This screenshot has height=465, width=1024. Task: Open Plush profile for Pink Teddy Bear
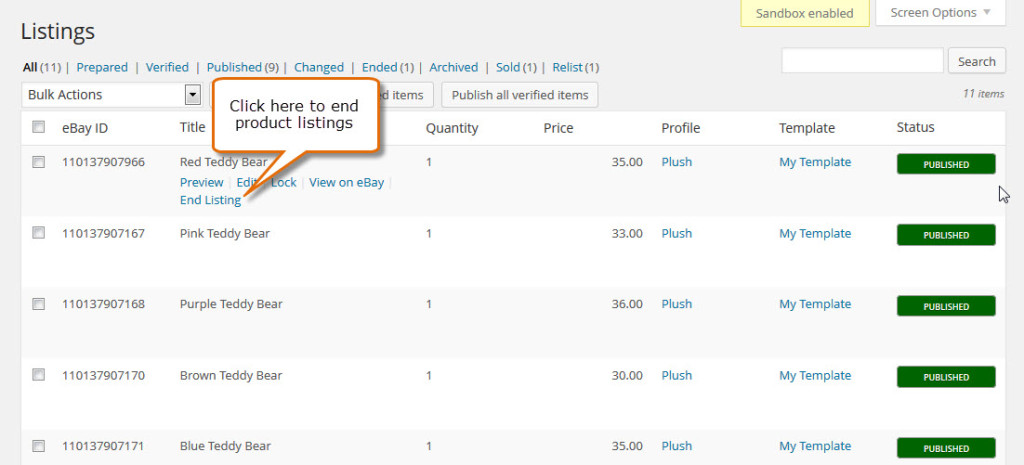point(677,233)
